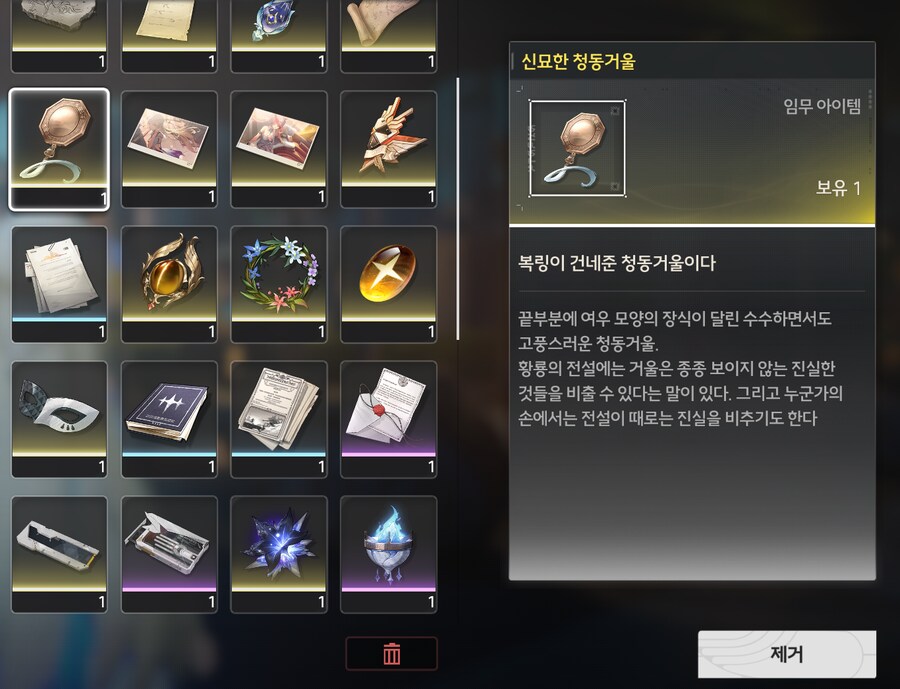Click the mirror preview in details panel
900x689 pixels.
coord(577,148)
